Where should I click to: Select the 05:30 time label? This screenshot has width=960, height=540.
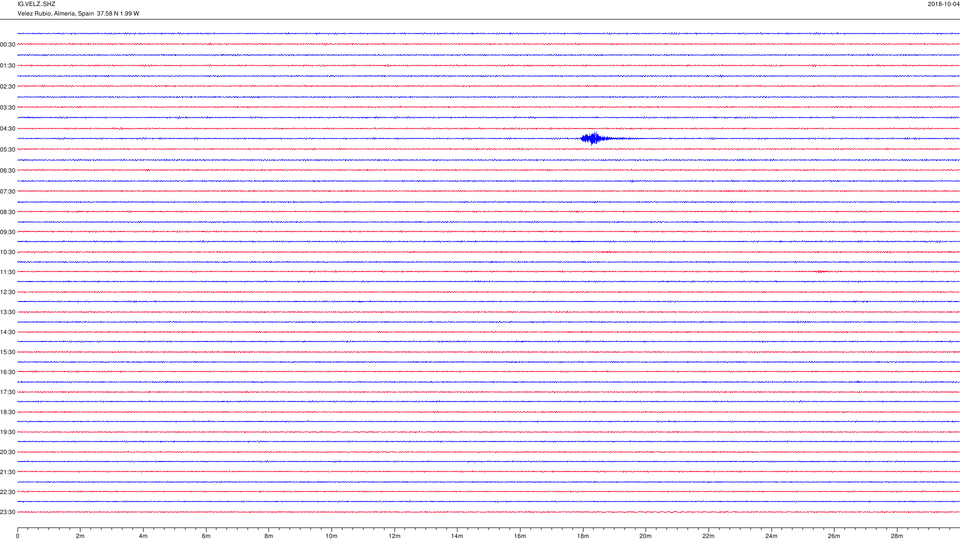(7, 149)
